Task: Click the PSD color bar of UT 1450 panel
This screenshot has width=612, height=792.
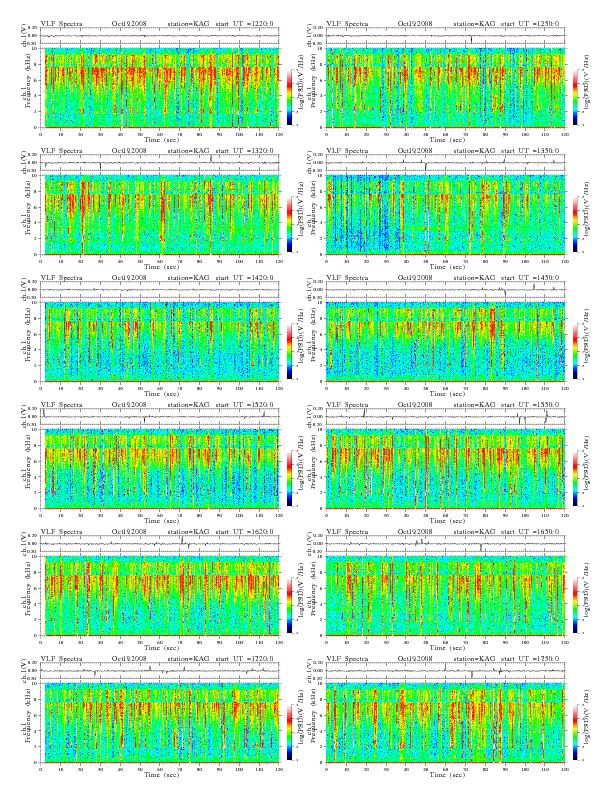Action: (575, 351)
